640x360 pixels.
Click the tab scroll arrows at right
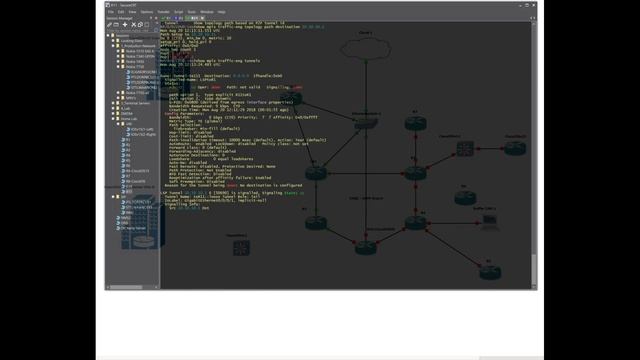click(x=532, y=18)
